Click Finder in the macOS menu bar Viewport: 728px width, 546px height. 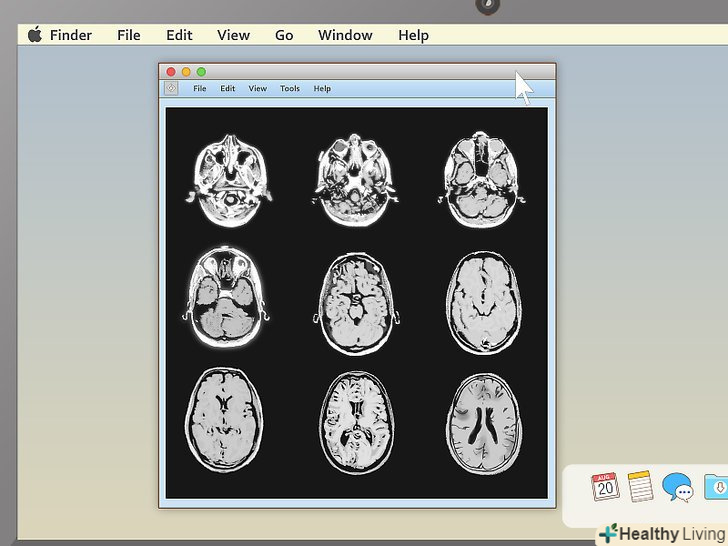(71, 35)
